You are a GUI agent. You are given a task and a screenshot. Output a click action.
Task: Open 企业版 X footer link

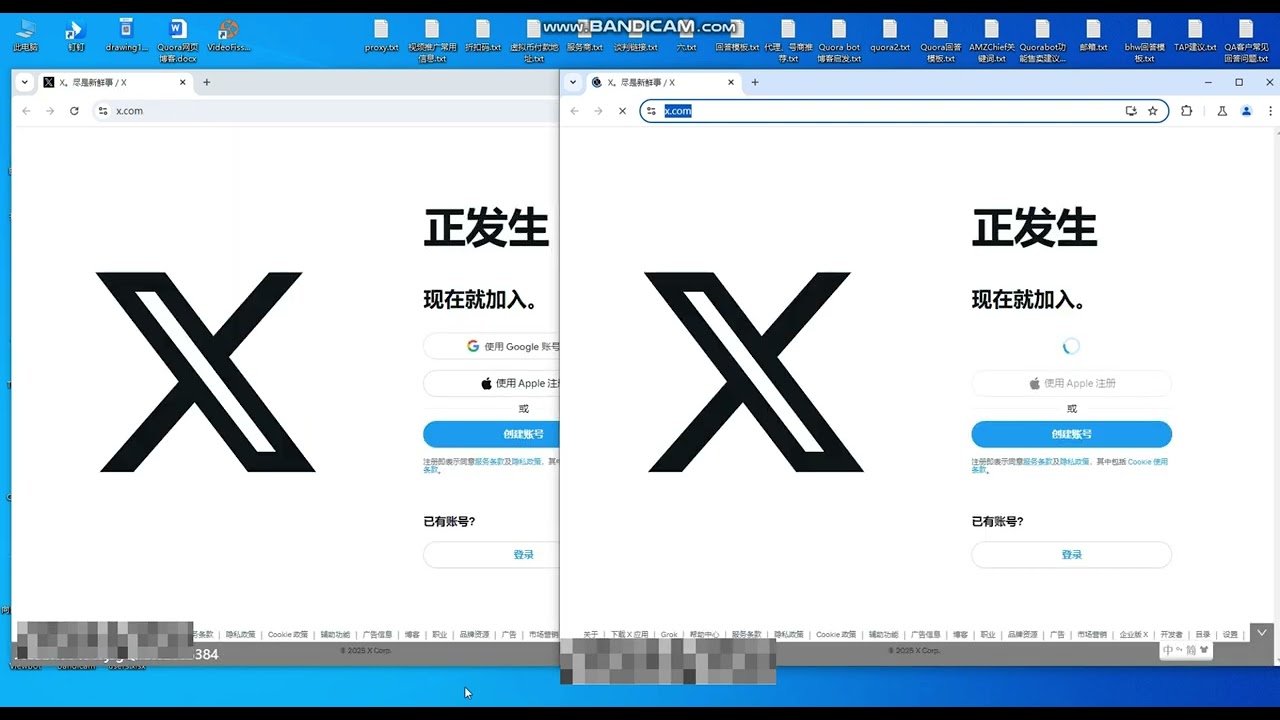(1133, 634)
